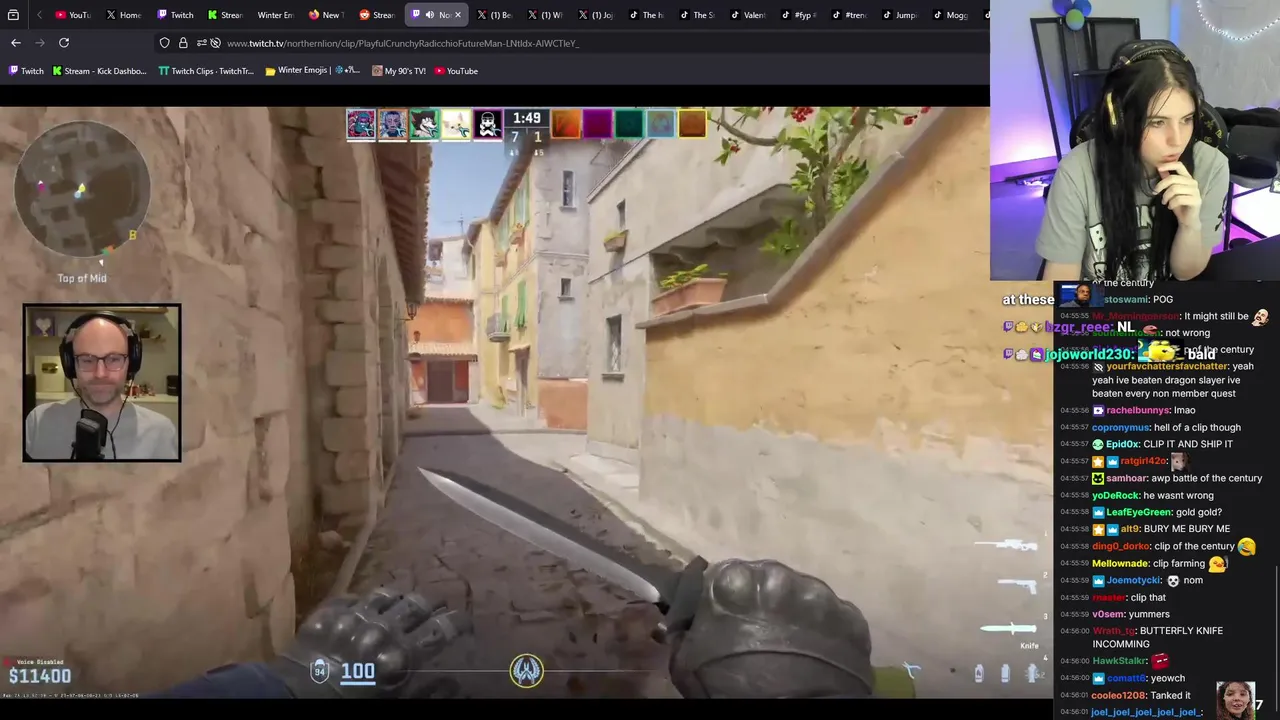Switch to the Firefox New Tab tab
The width and height of the screenshot is (1280, 720).
click(326, 15)
